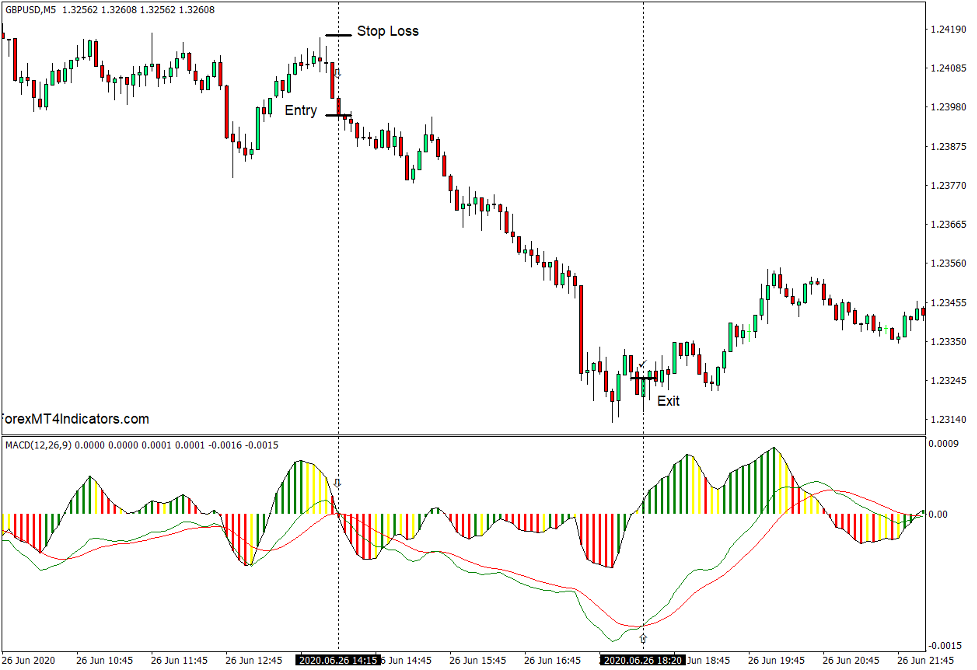
Task: Click the highlighted 2020.06.26 18:20 time label
Action: pos(643,660)
